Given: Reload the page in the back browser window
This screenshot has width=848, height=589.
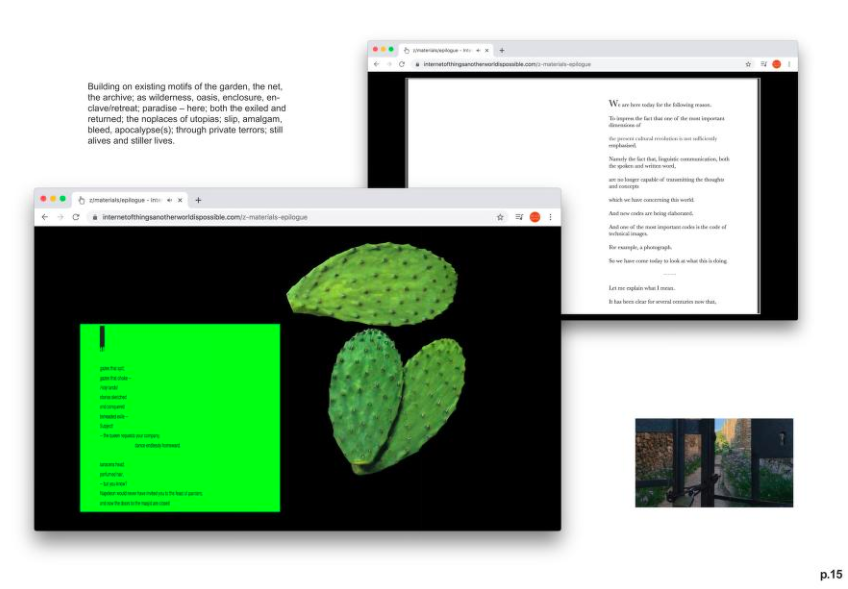Looking at the screenshot, I should [401, 64].
